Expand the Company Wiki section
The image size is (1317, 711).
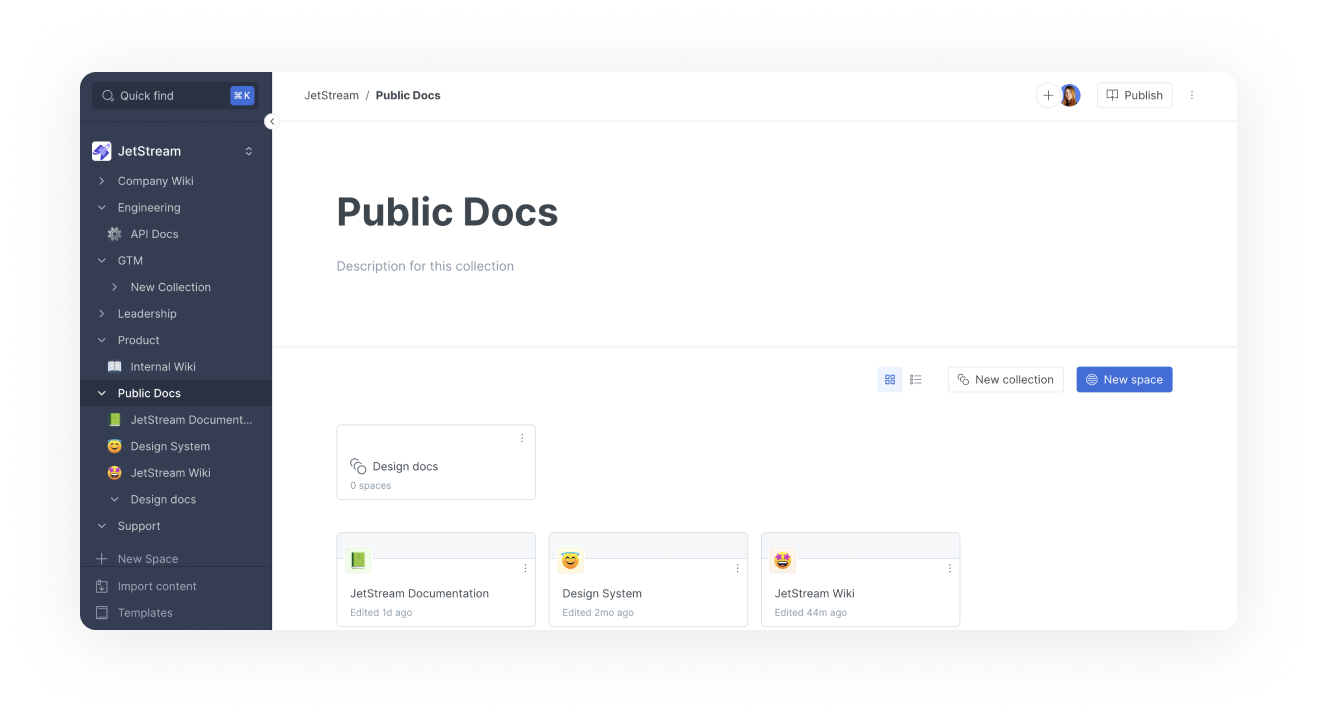coord(102,181)
